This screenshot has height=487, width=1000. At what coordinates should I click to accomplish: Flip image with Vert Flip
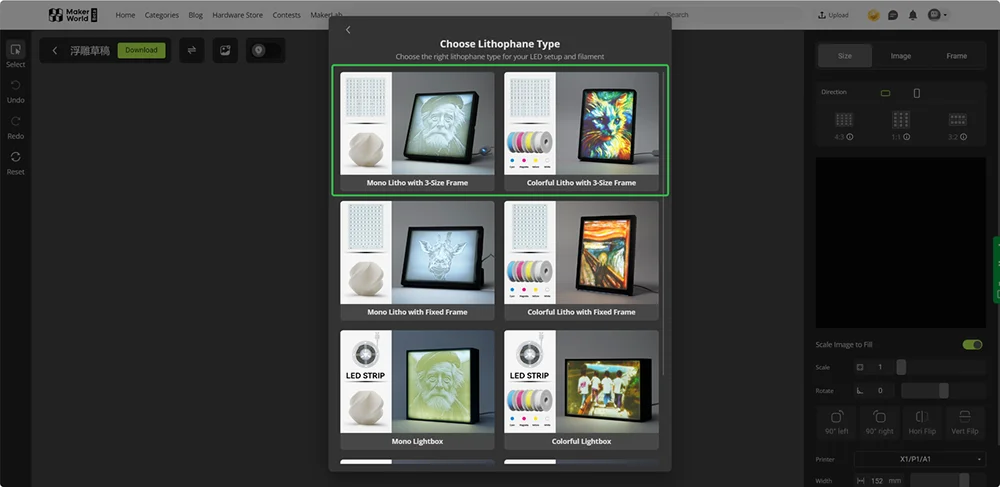[x=964, y=421]
